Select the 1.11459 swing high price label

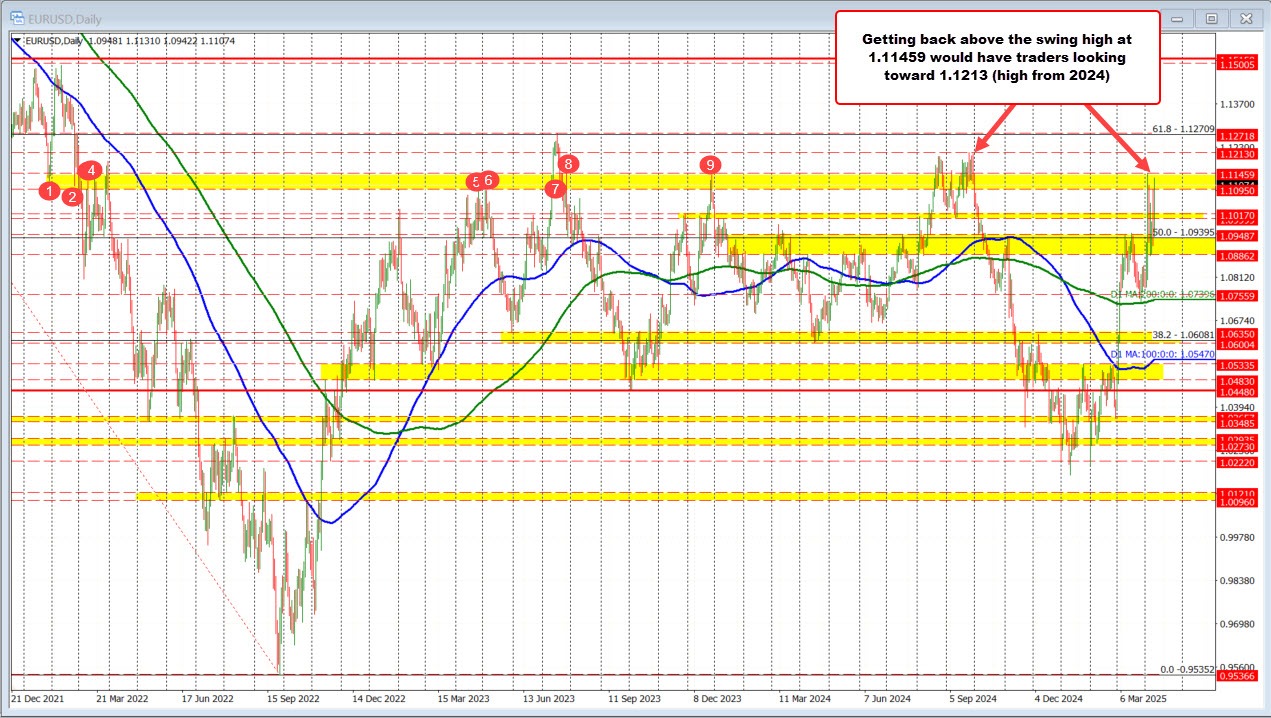pos(1237,175)
